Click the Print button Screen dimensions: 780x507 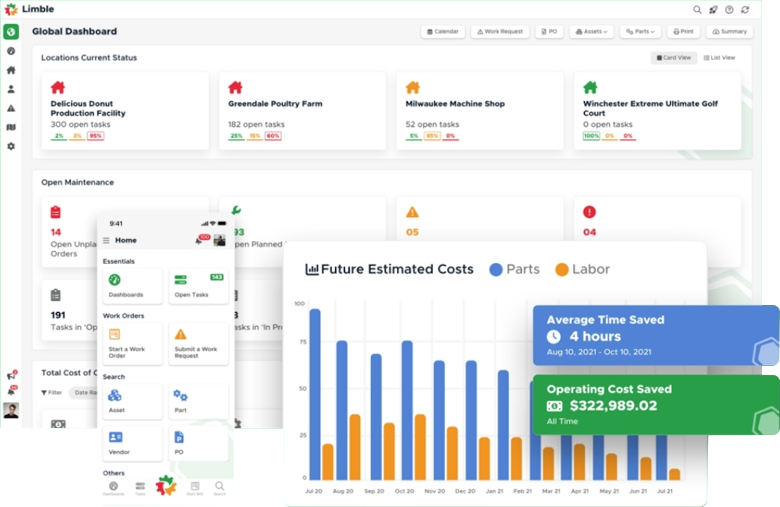683,31
